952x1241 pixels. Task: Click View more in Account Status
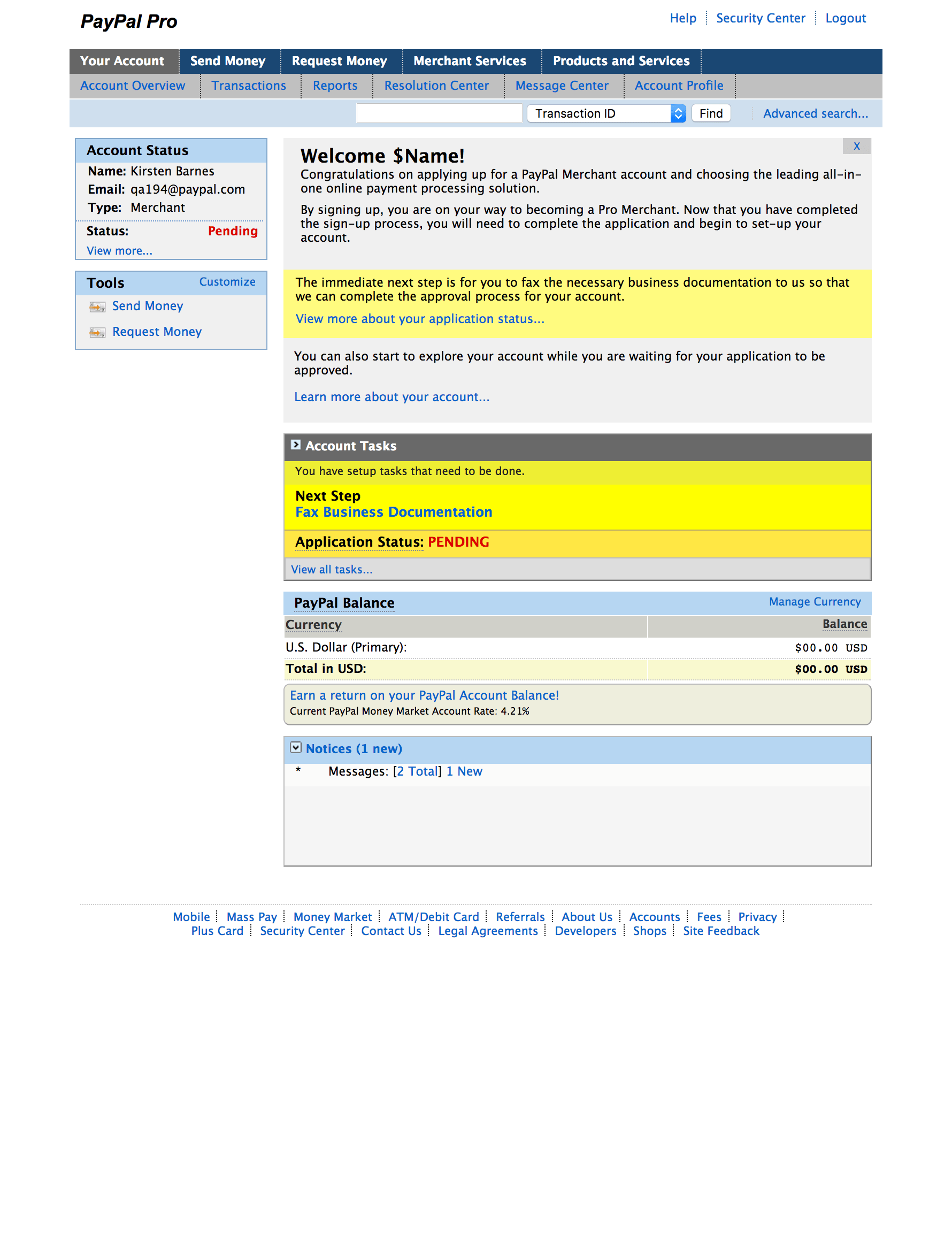point(119,250)
